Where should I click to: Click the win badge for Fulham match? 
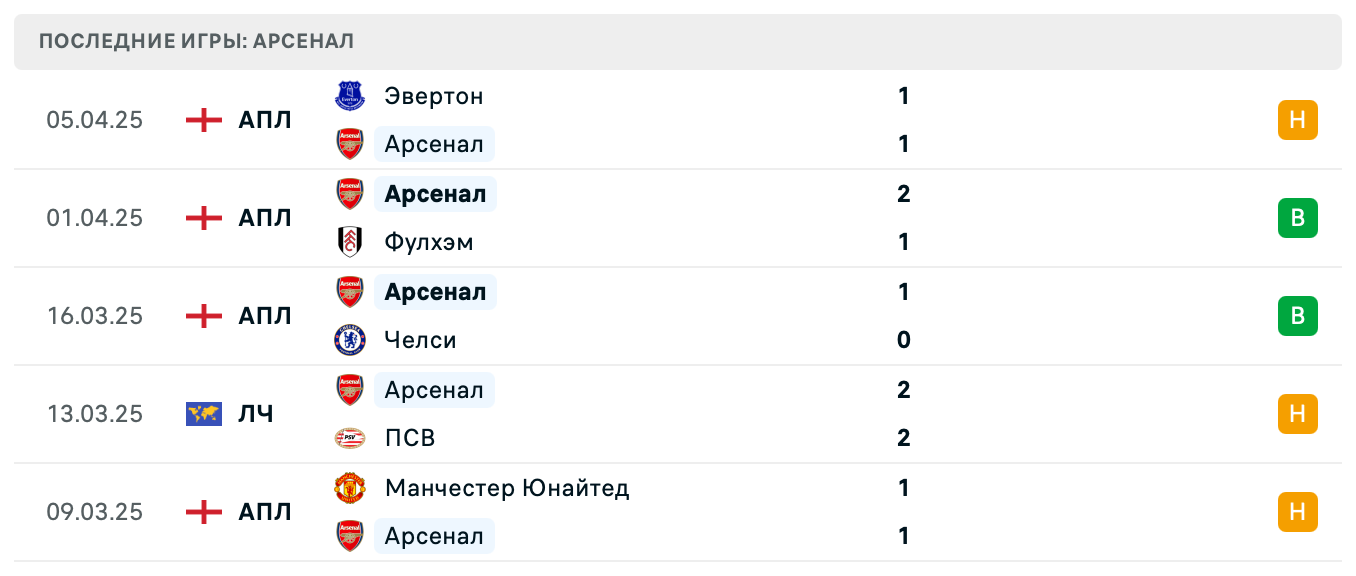[1297, 218]
